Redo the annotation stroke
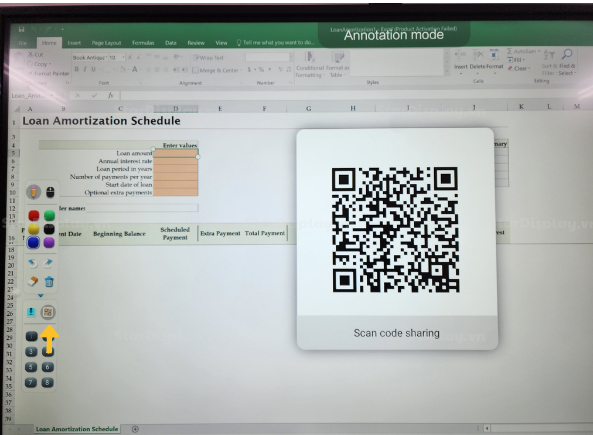 pyautogui.click(x=48, y=263)
